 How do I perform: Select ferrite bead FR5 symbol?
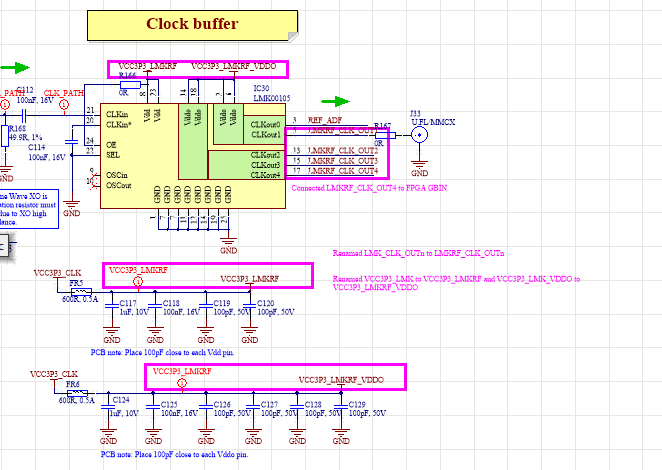coord(73,289)
